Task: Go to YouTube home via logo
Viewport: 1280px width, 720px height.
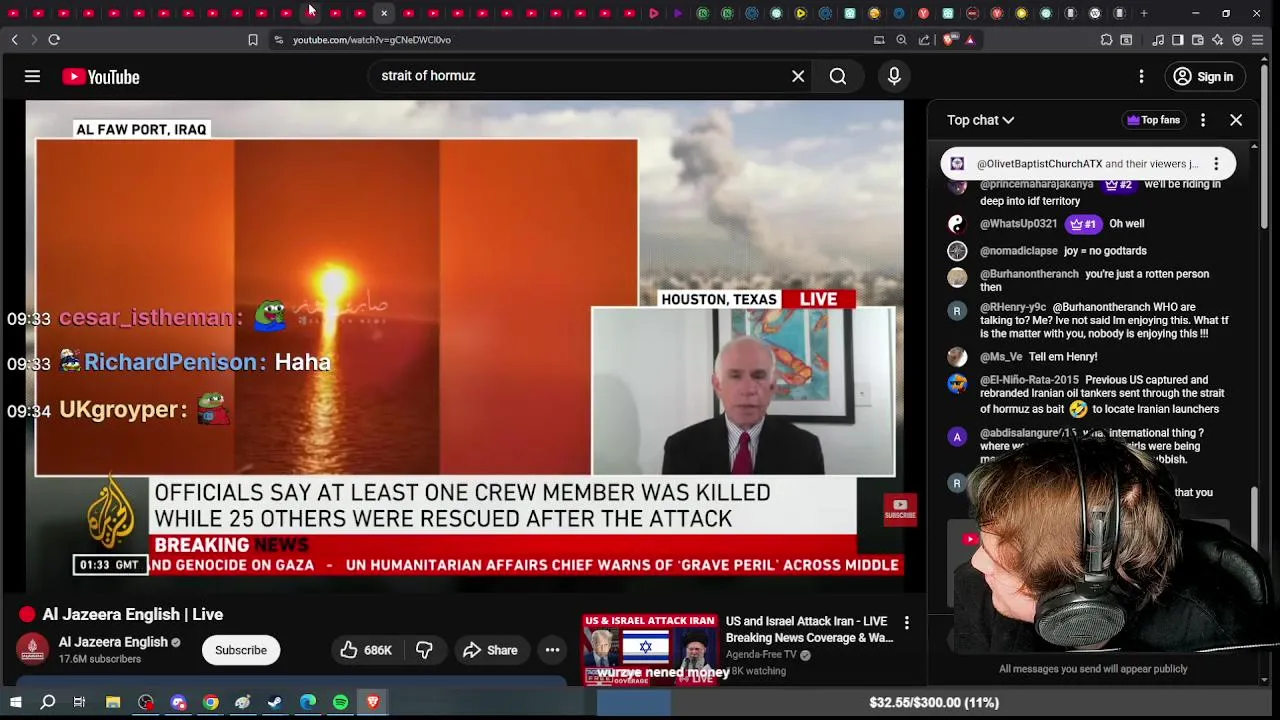Action: [x=101, y=77]
